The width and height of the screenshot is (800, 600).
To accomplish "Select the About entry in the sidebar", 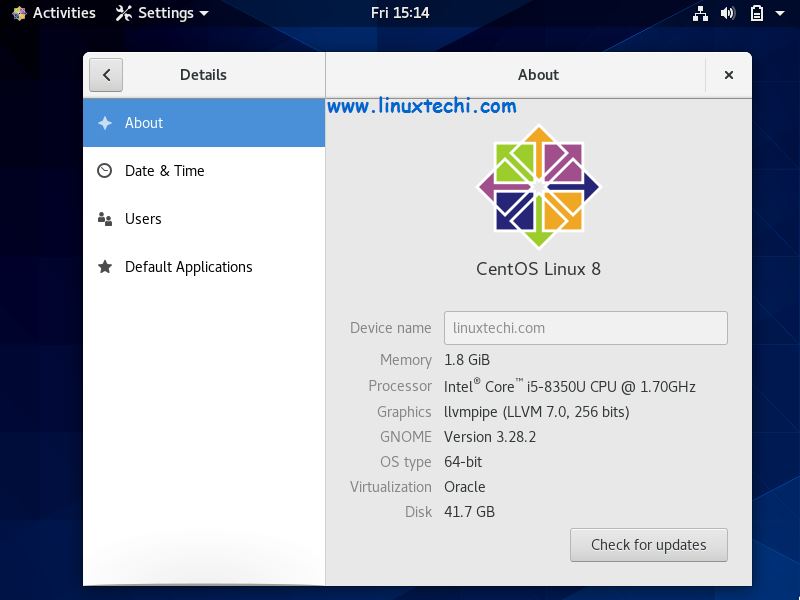I will click(143, 123).
